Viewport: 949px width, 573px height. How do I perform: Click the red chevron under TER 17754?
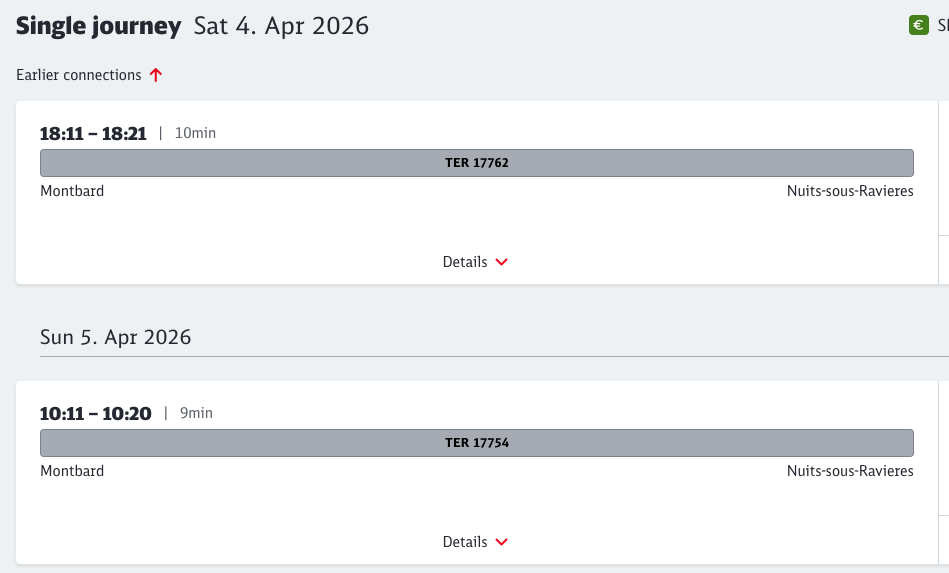(502, 542)
